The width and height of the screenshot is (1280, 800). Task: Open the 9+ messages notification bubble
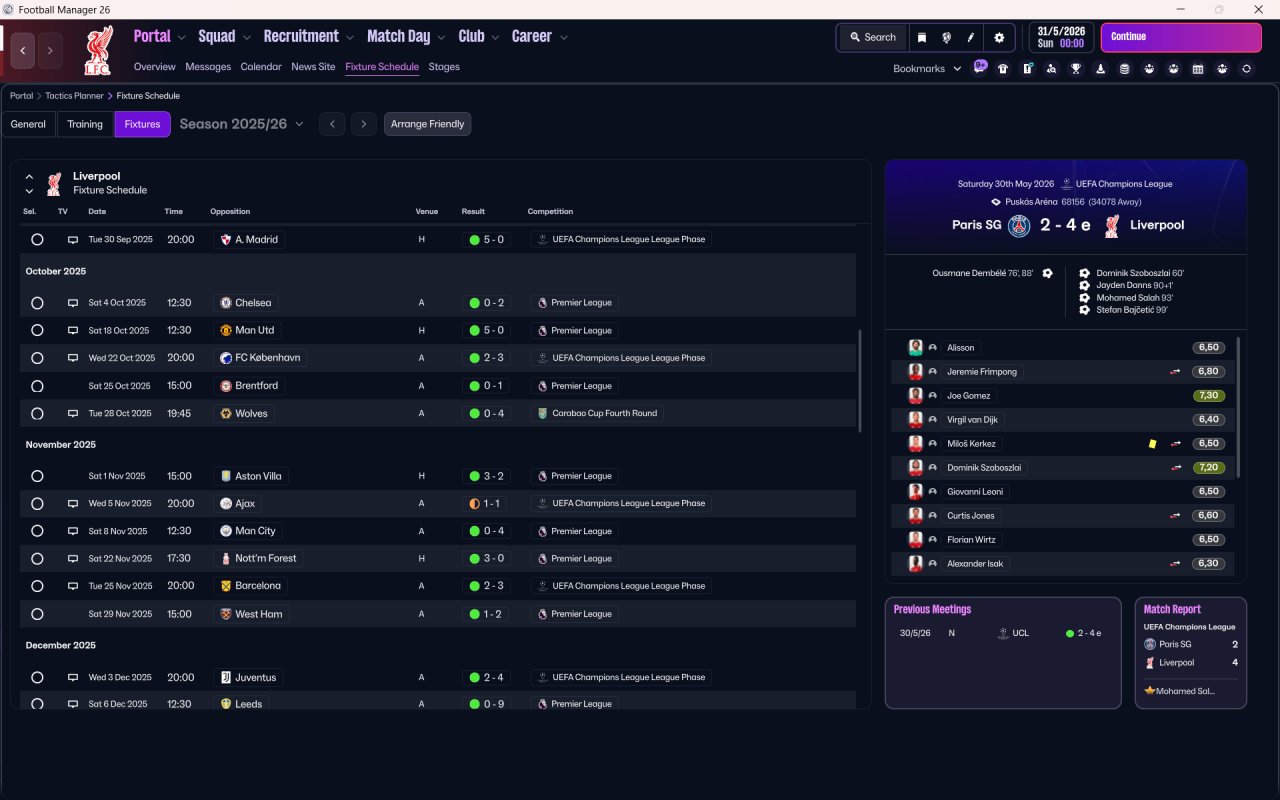pyautogui.click(x=980, y=66)
